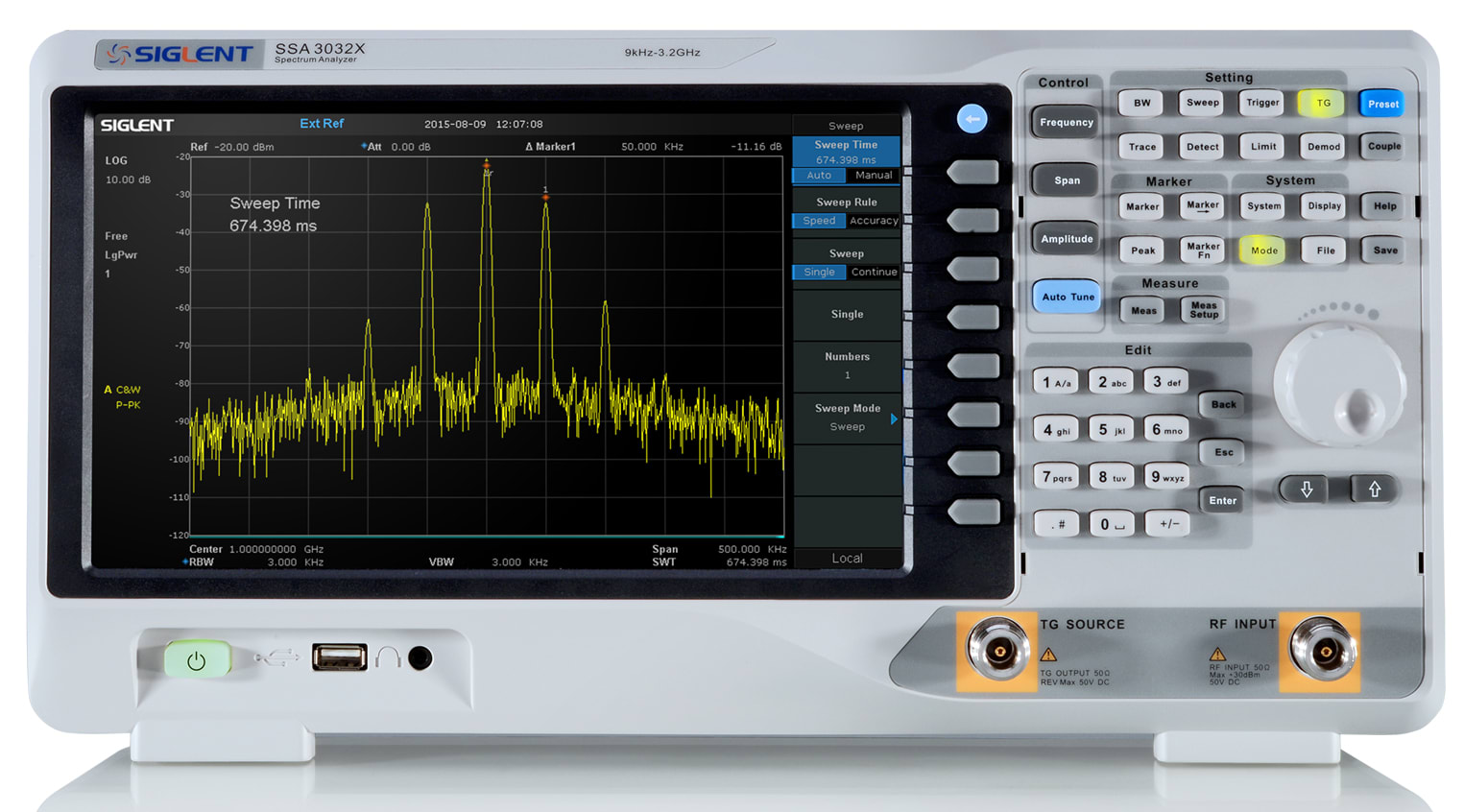Tap the blue back arrow button

point(972,119)
